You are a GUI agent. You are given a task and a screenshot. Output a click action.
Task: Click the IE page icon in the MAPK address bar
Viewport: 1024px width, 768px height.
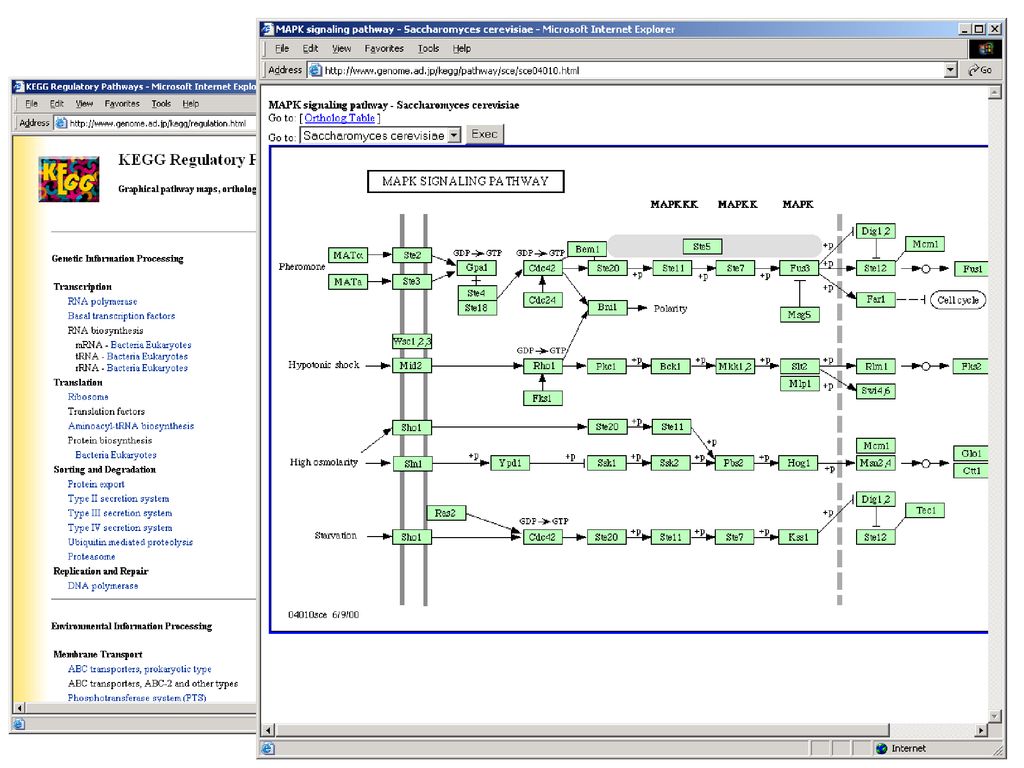[x=315, y=70]
